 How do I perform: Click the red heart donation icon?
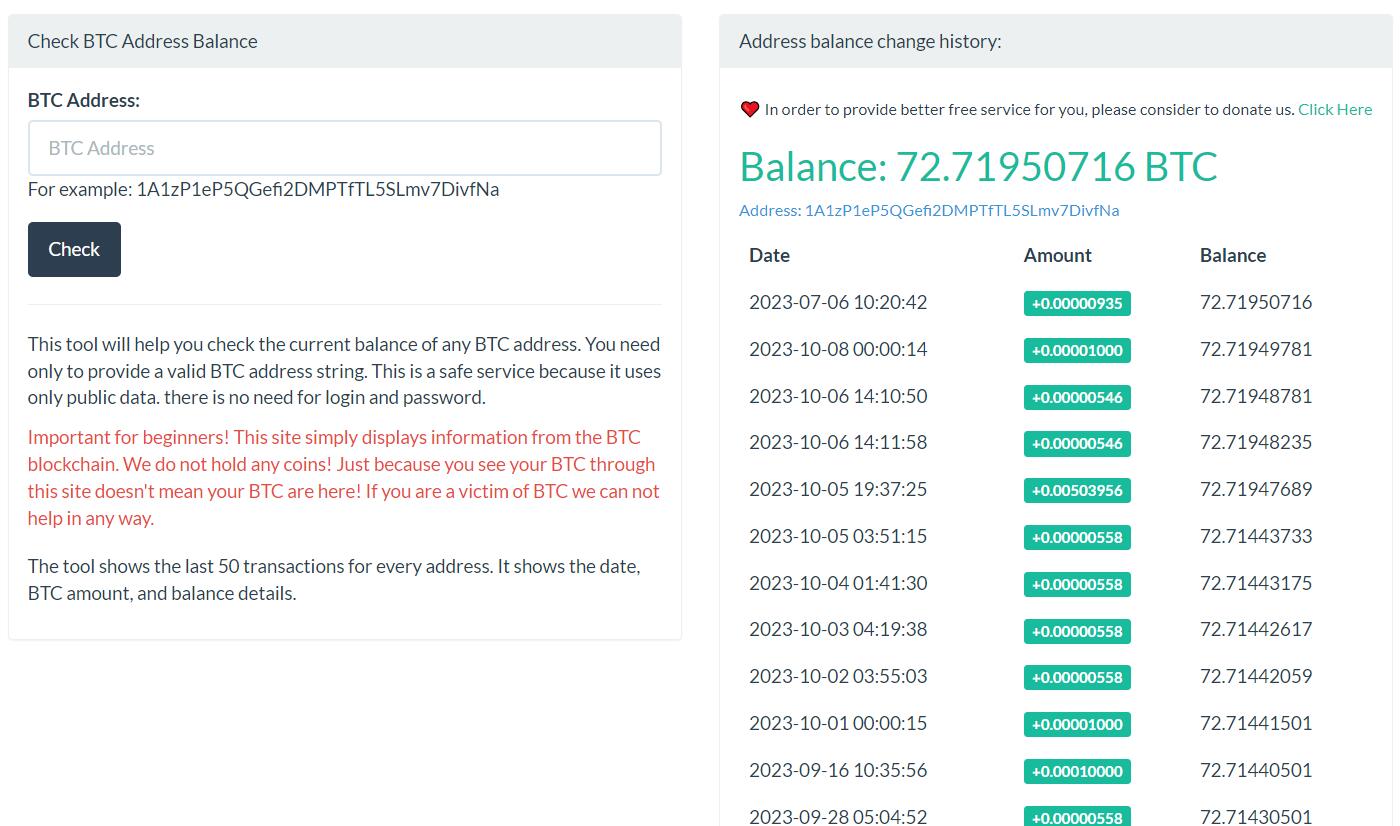pos(750,109)
